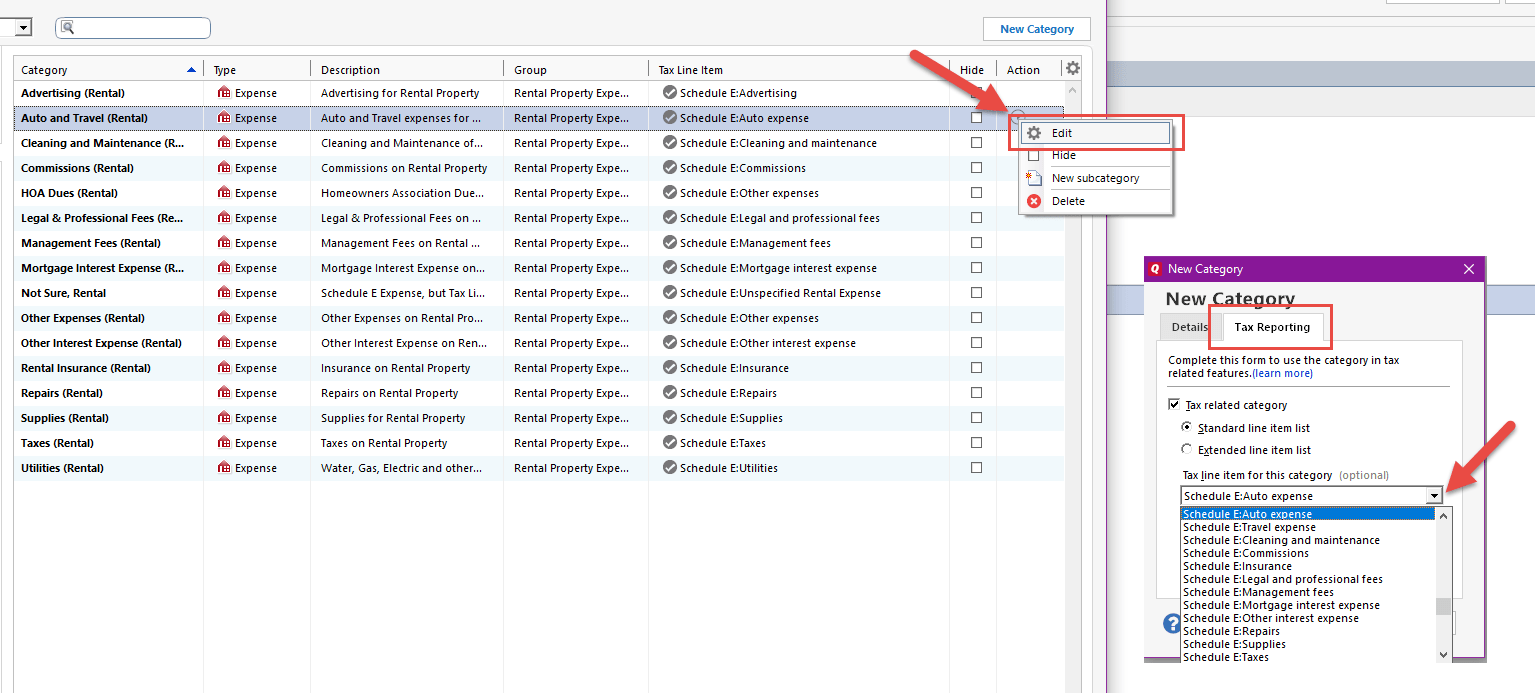The image size is (1535, 693).
Task: Select Hide in the context menu
Action: click(1096, 155)
